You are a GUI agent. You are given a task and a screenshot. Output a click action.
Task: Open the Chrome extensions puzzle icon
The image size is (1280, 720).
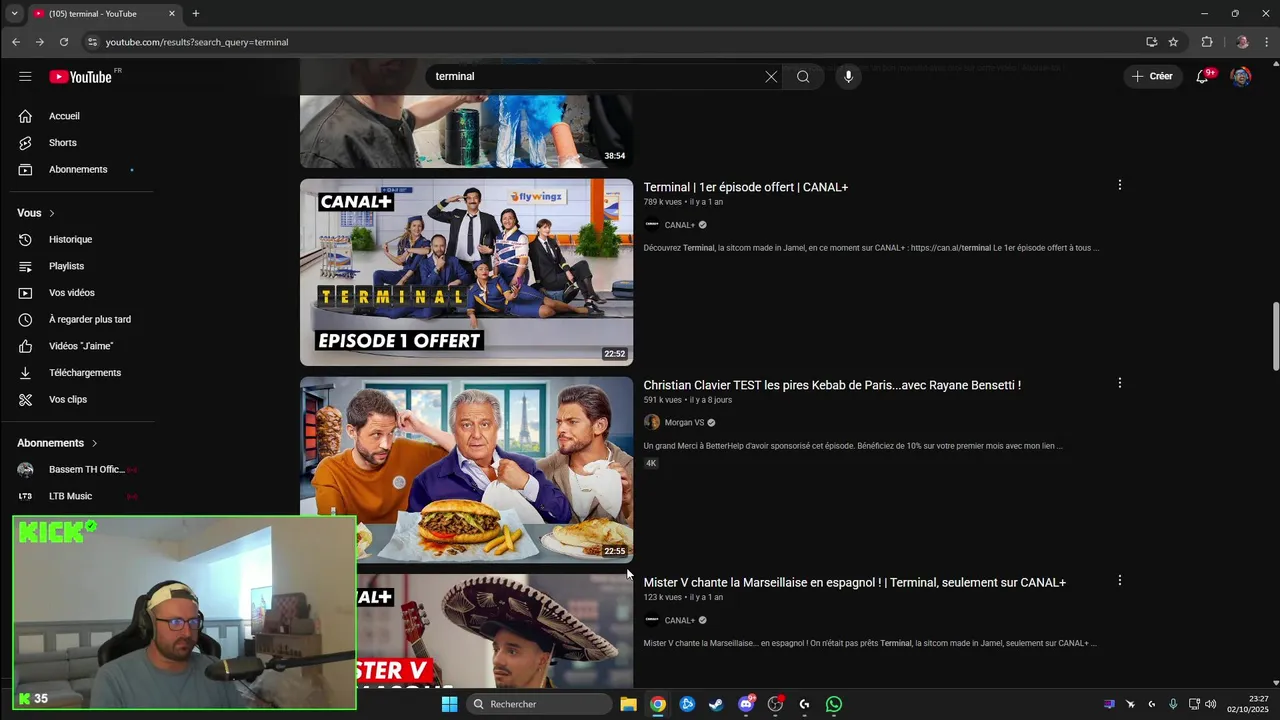click(x=1207, y=42)
